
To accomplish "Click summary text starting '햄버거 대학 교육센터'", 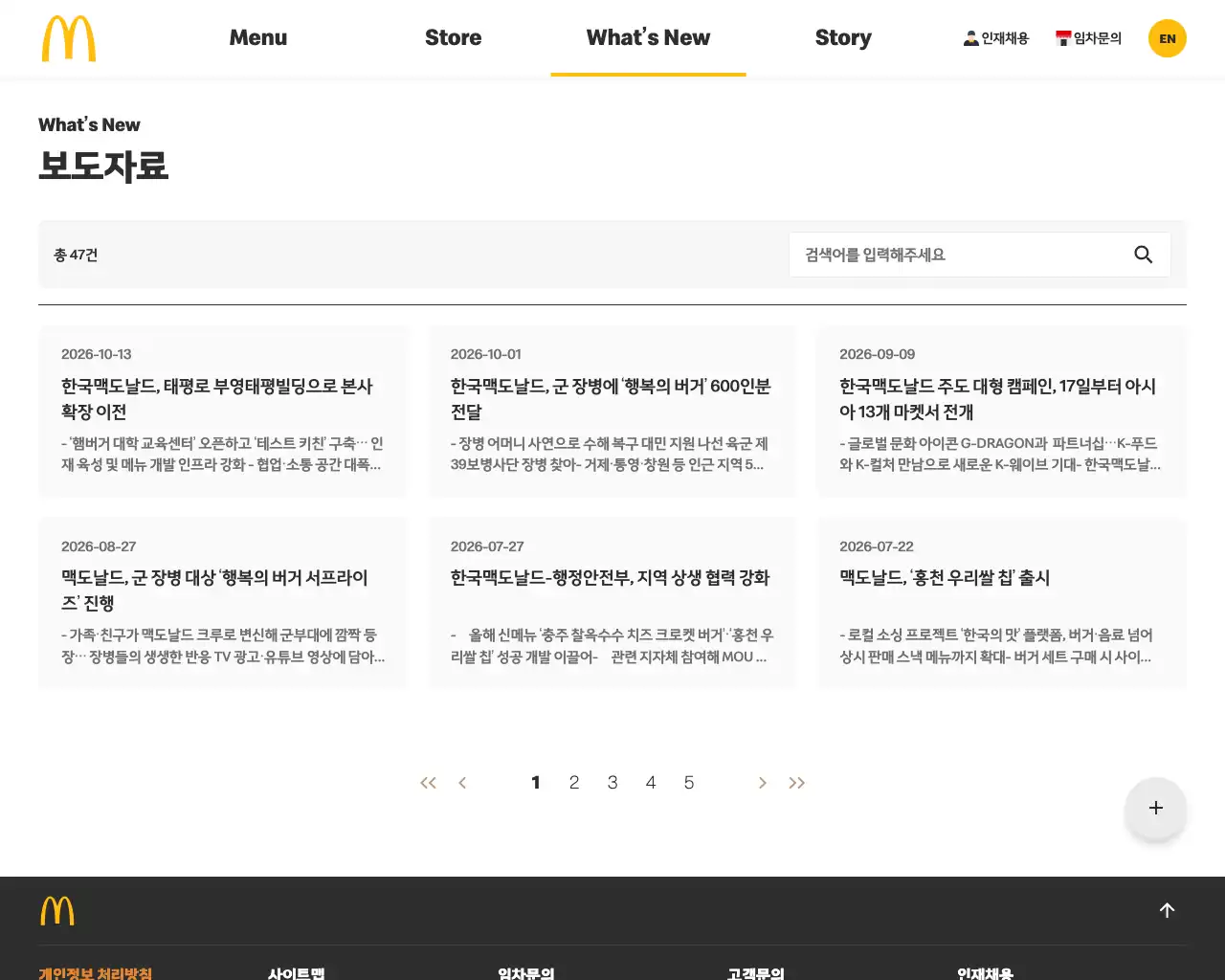I will click(223, 454).
